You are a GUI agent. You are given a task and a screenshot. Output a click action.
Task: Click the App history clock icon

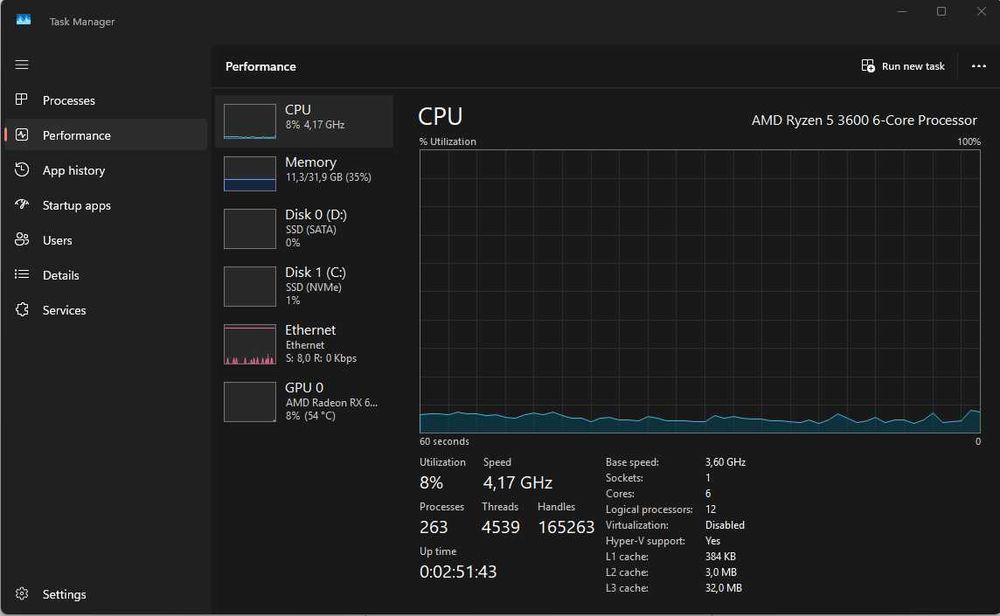[22, 170]
